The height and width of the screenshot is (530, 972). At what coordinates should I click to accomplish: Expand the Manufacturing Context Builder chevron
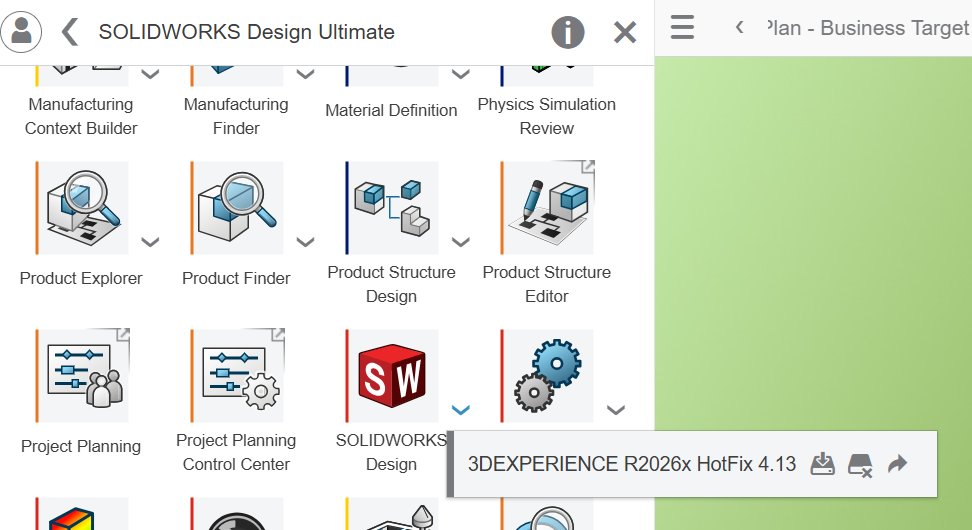[x=150, y=74]
